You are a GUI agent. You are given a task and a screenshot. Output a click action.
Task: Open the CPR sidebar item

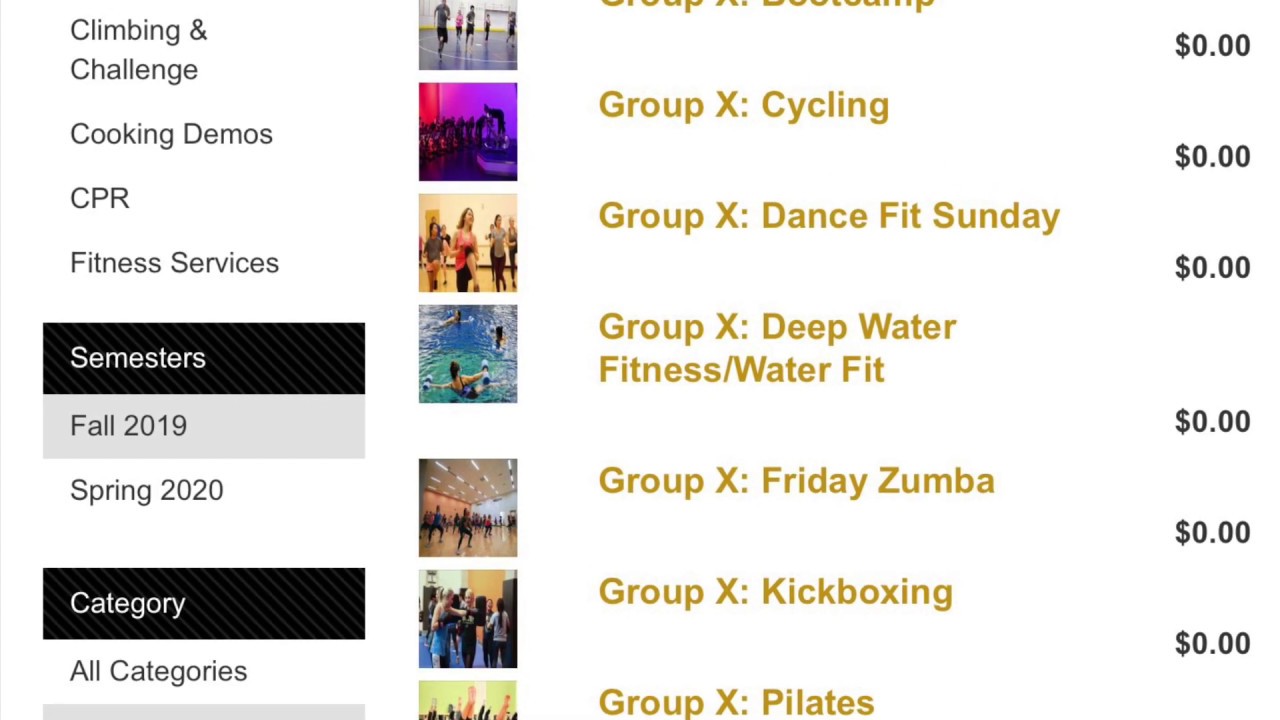click(x=100, y=199)
